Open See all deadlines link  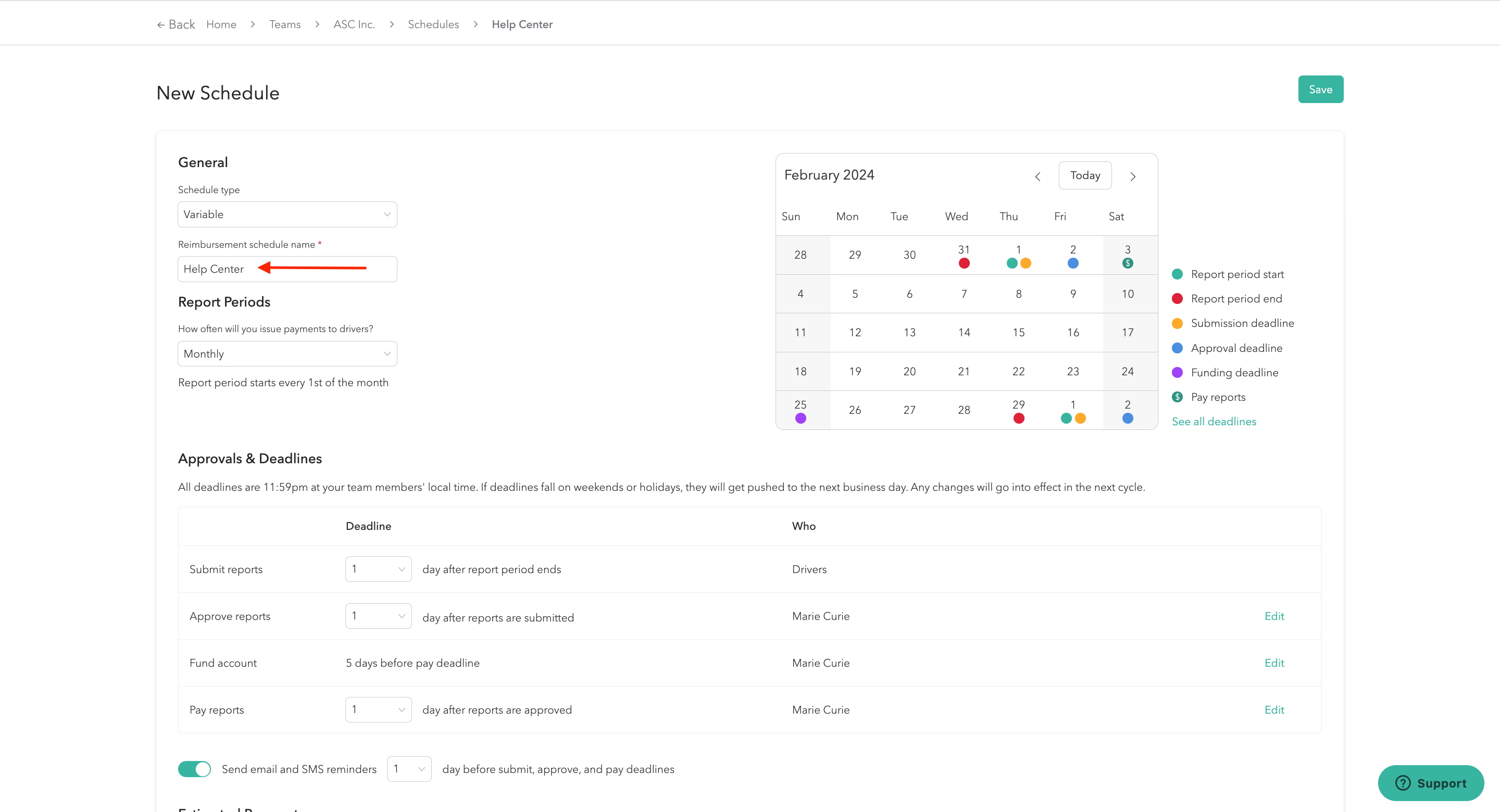1214,422
